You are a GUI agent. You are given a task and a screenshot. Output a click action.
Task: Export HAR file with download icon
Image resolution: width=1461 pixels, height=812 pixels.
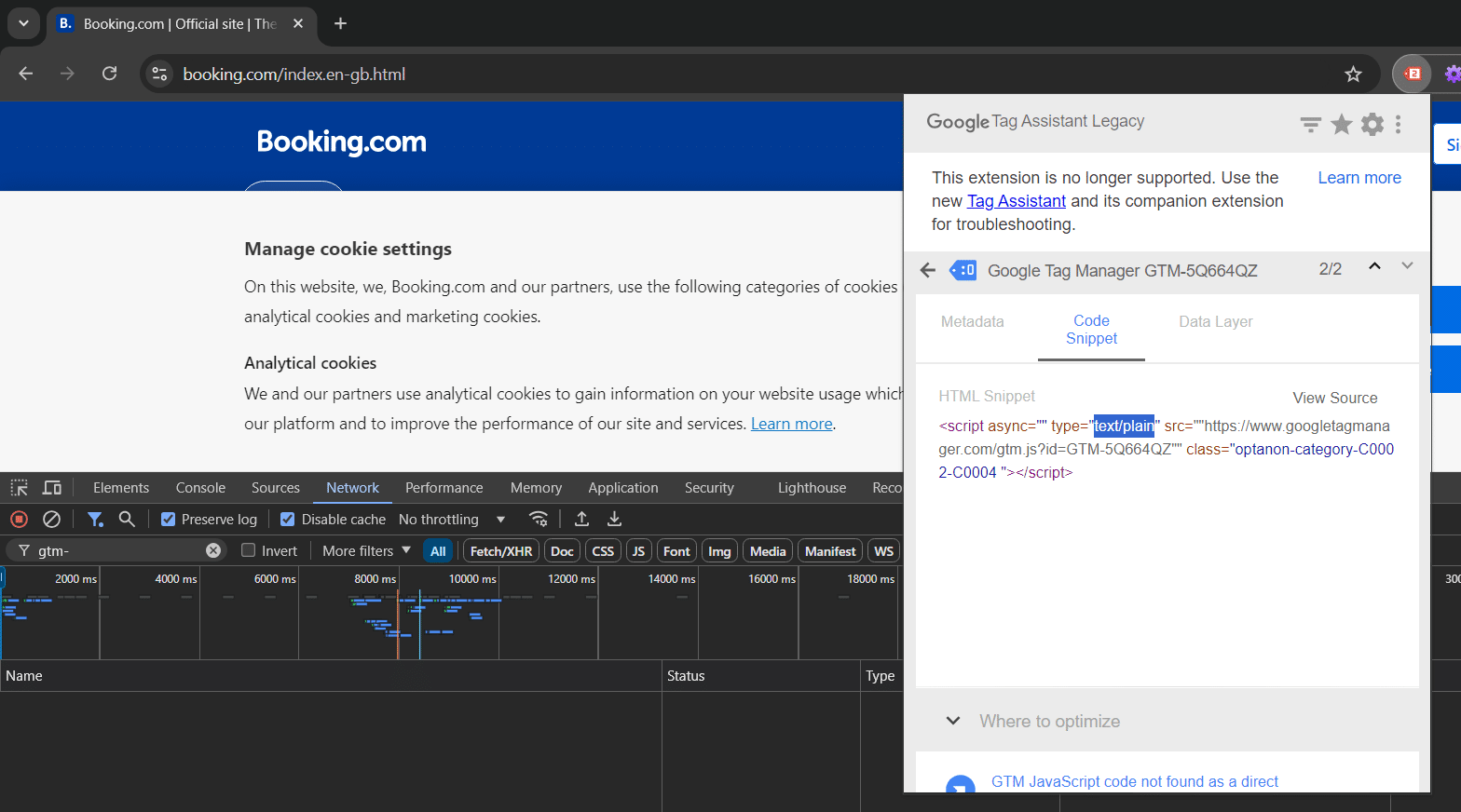[x=614, y=520]
